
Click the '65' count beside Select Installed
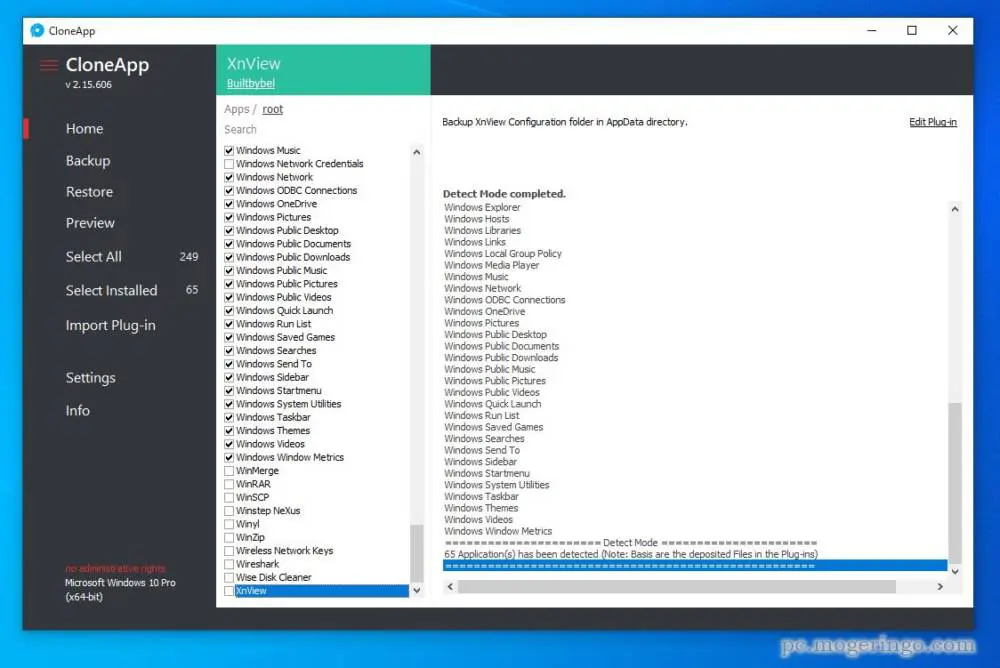[x=192, y=290]
